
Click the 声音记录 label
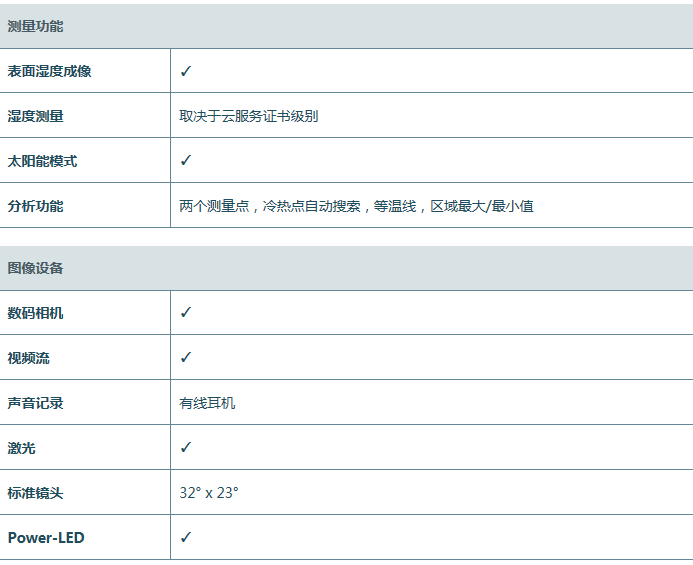(x=35, y=403)
